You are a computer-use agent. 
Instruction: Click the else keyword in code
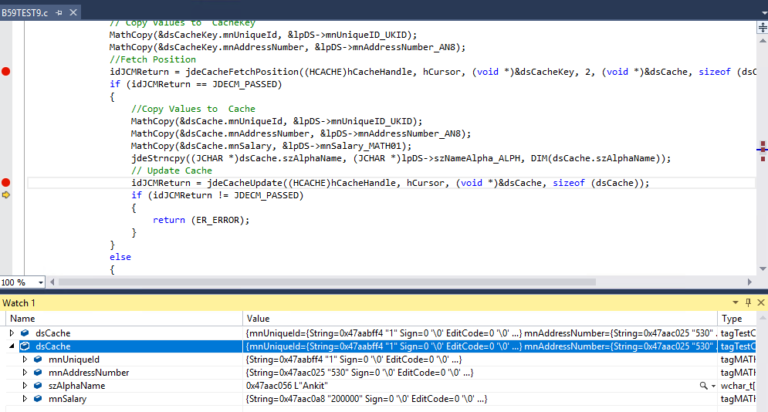(x=120, y=257)
